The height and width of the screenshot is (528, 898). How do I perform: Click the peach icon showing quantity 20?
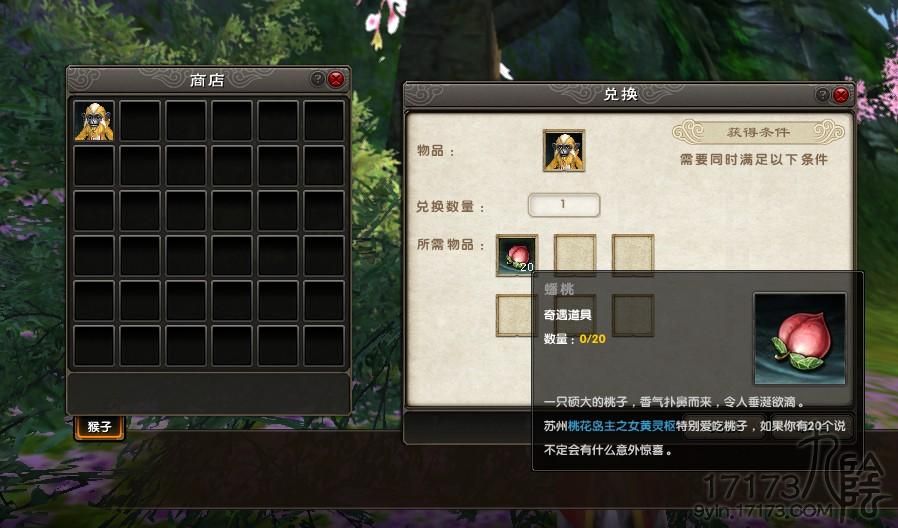(517, 255)
